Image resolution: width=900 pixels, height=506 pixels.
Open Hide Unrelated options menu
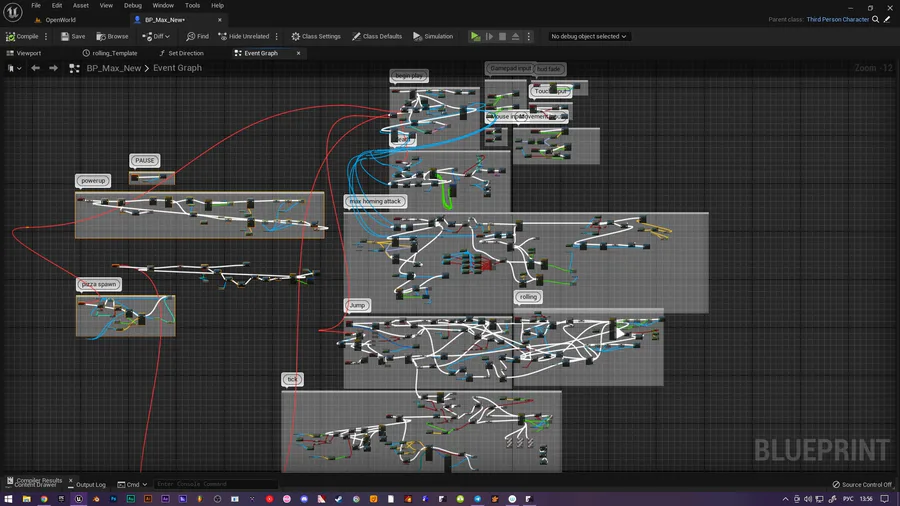(277, 36)
